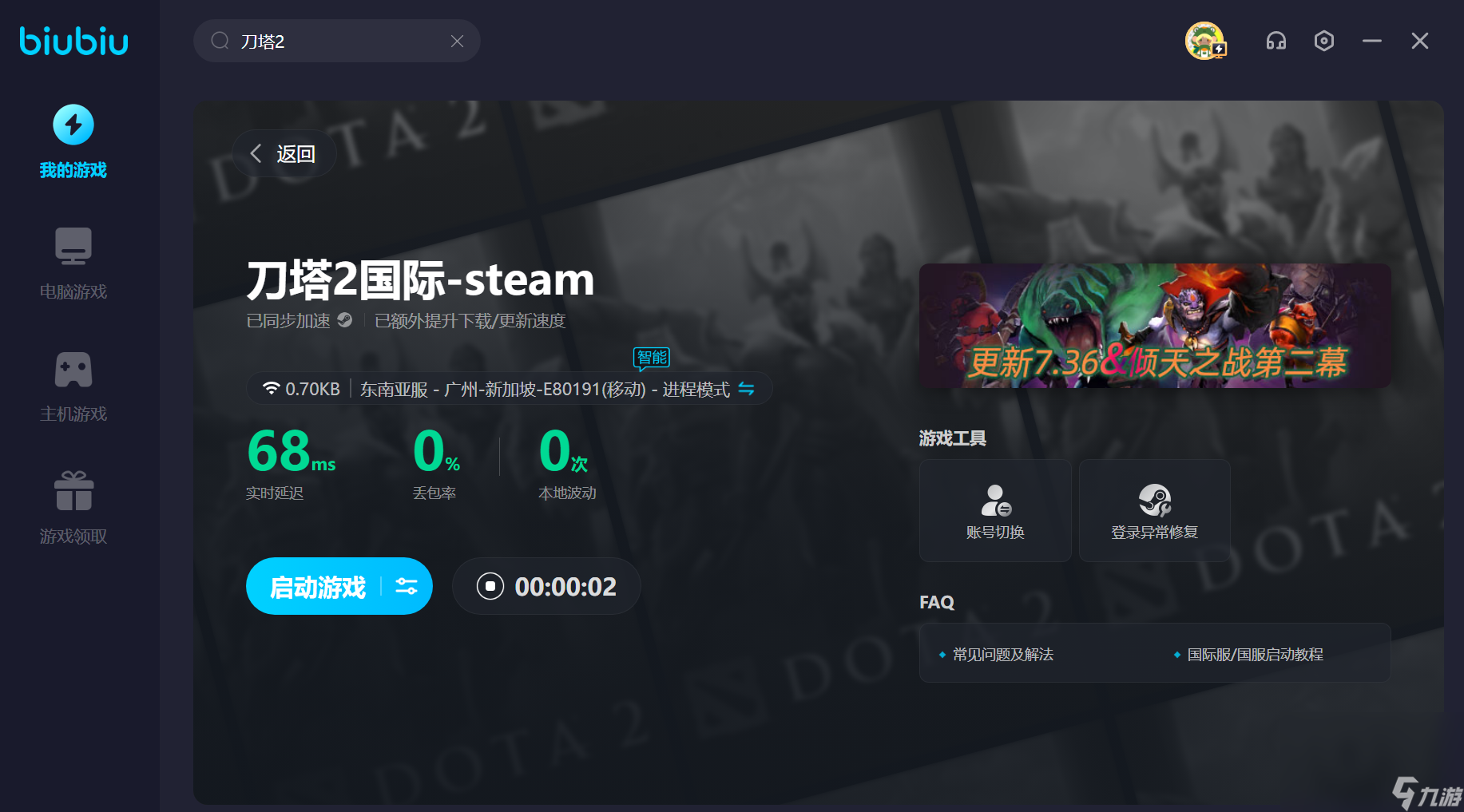Stop acceleration with the stop icon
The width and height of the screenshot is (1464, 812).
490,587
